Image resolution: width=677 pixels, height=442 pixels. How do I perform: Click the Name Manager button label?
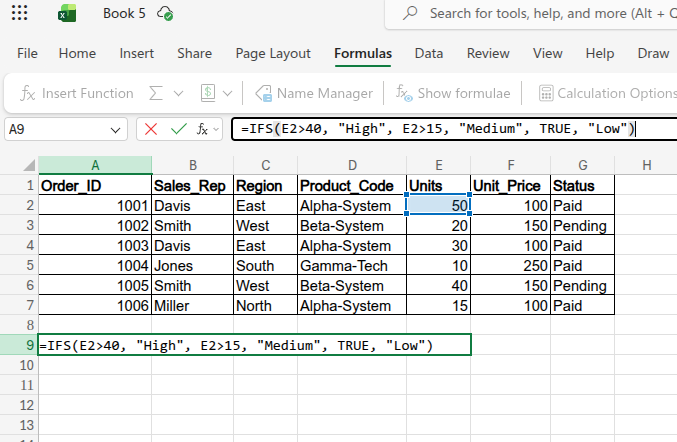click(325, 93)
